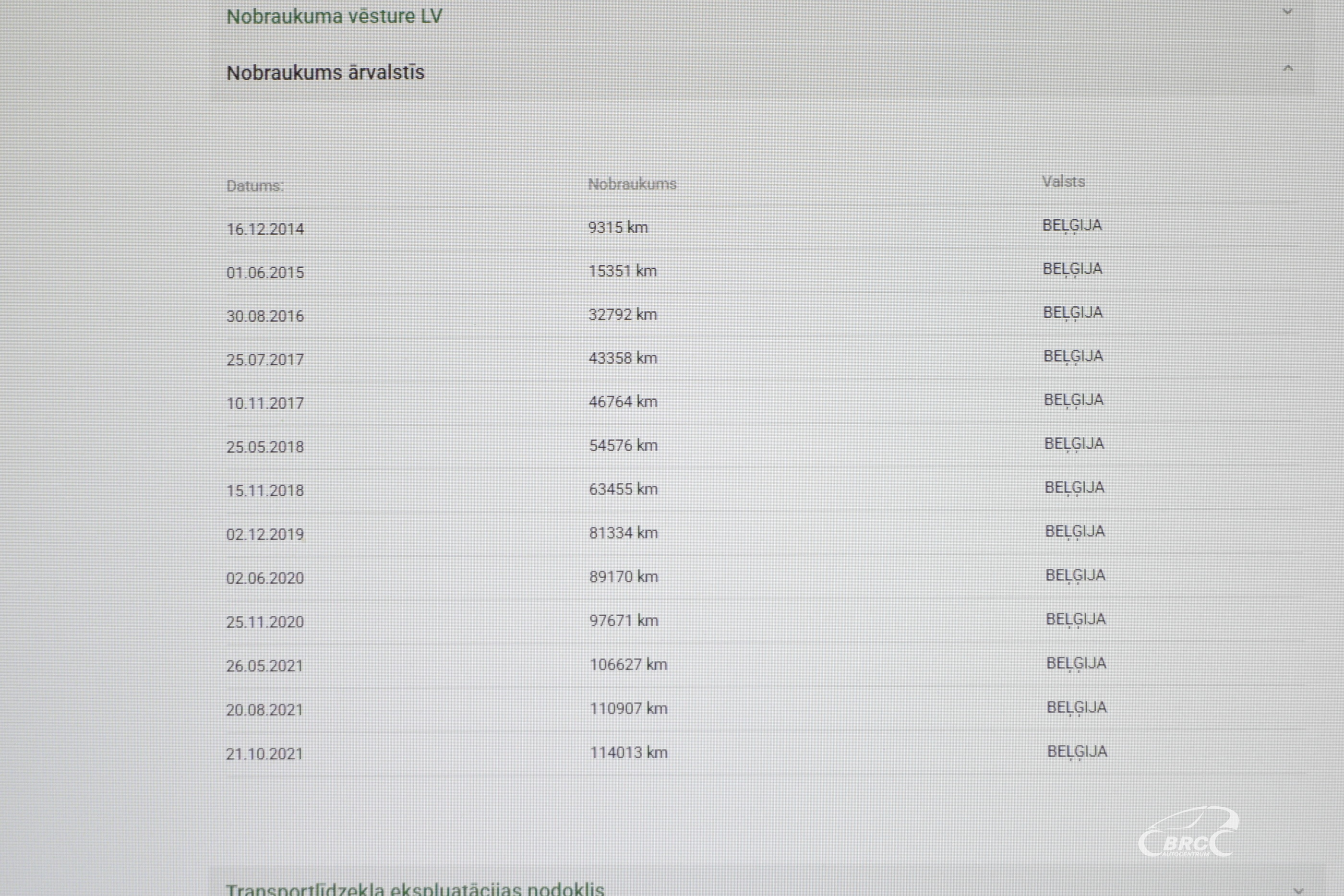Click the Nobraukums column header
This screenshot has height=896, width=1344.
632,184
